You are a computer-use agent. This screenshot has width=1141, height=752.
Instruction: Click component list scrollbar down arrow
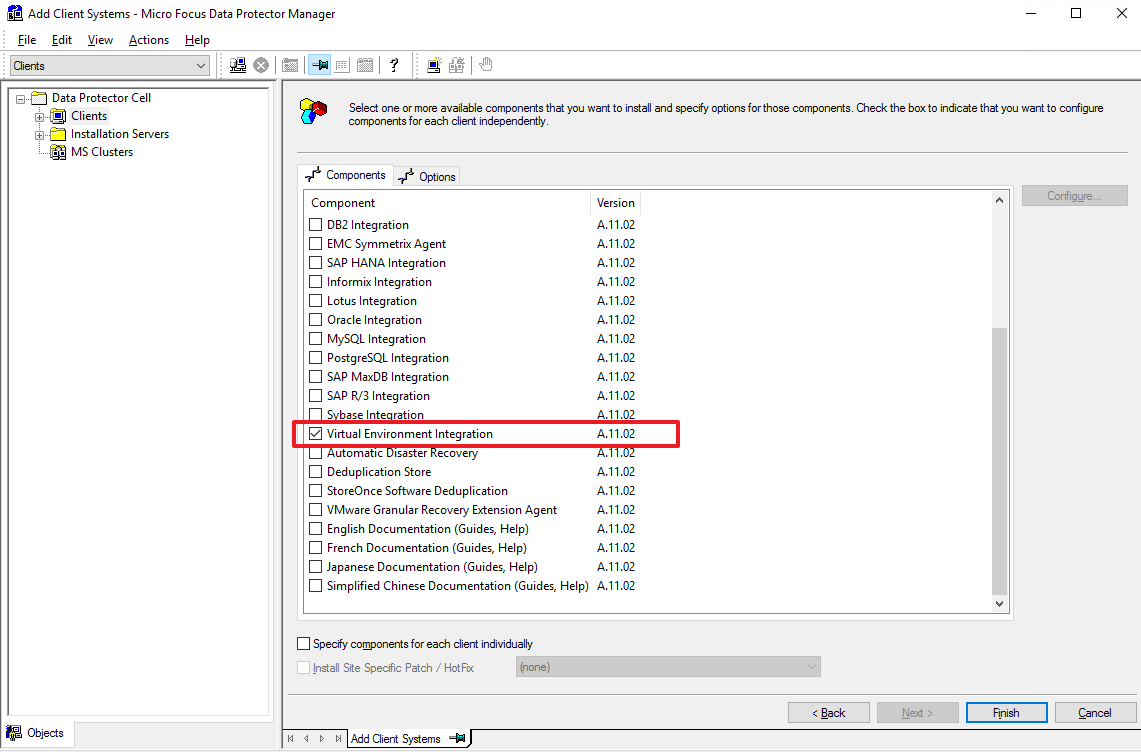point(999,603)
